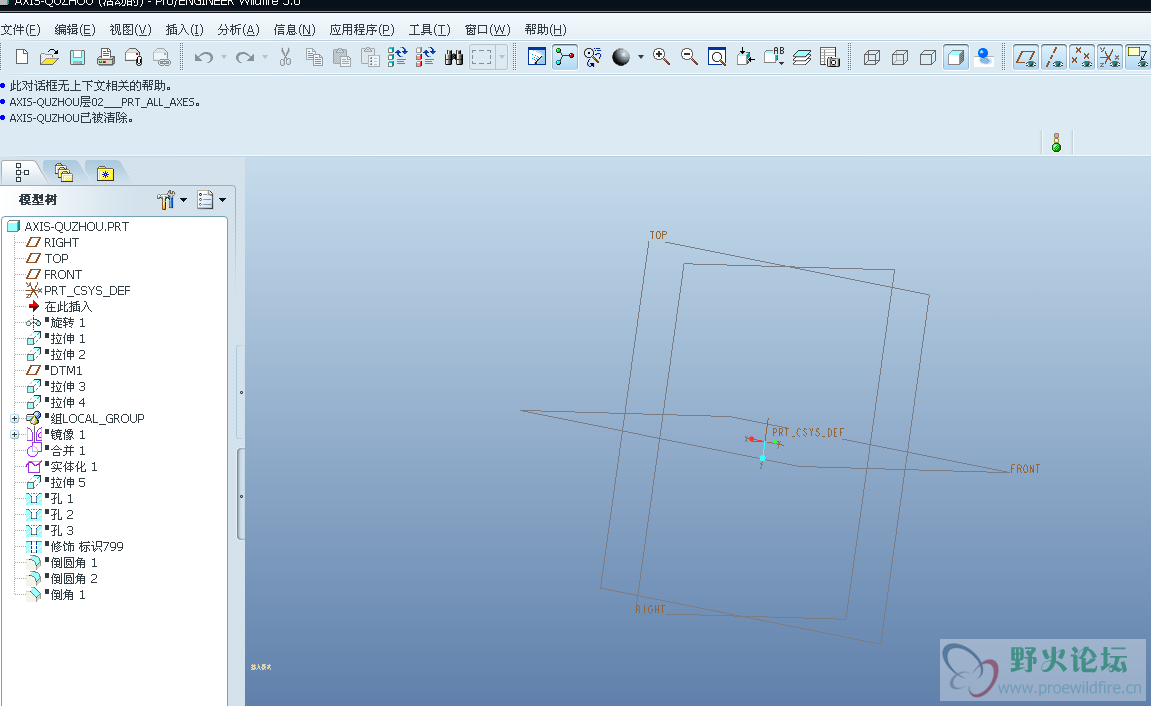Toggle Enhanced Realism blue sphere button

(x=984, y=57)
